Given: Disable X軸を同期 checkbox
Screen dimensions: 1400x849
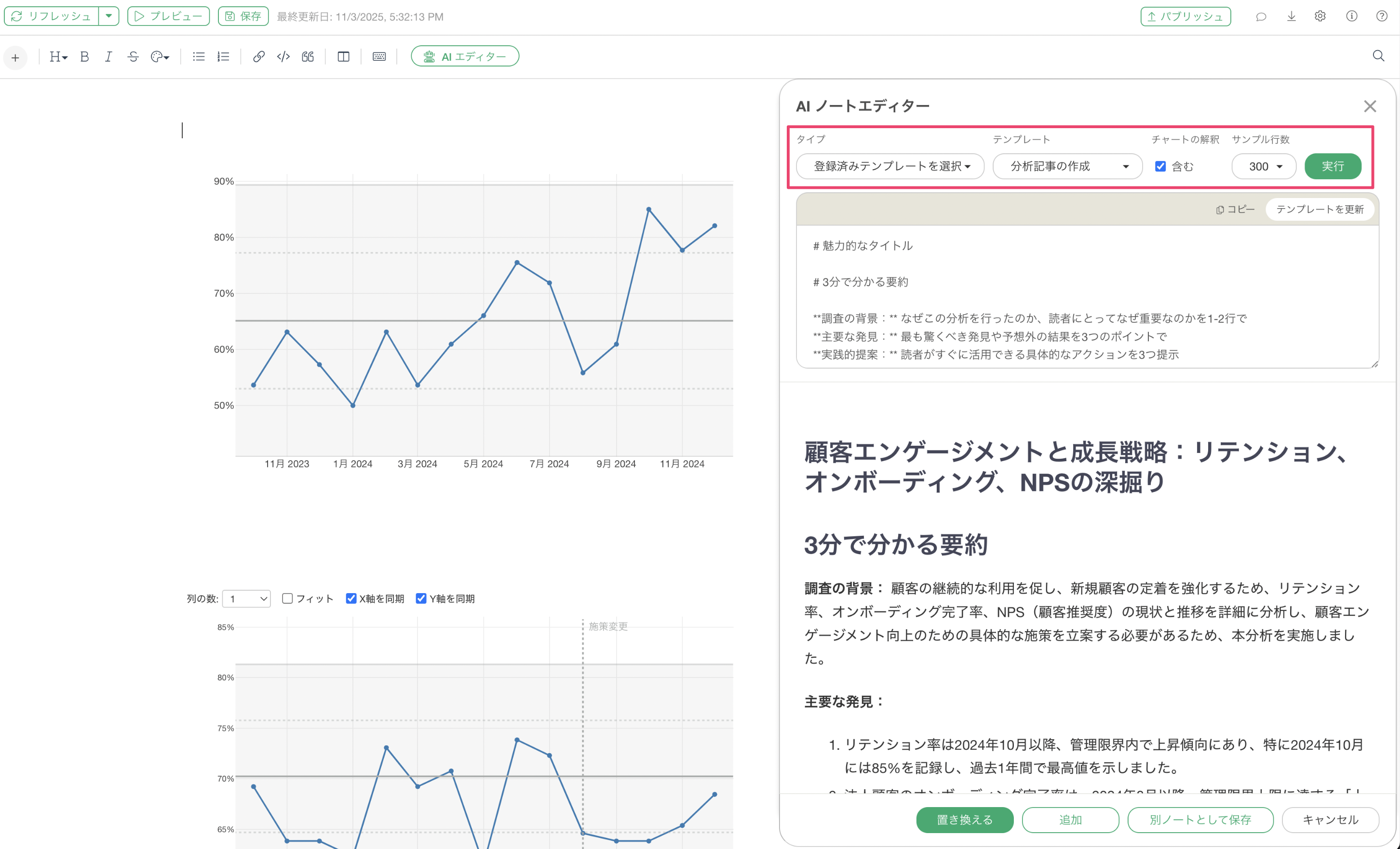Looking at the screenshot, I should 351,598.
